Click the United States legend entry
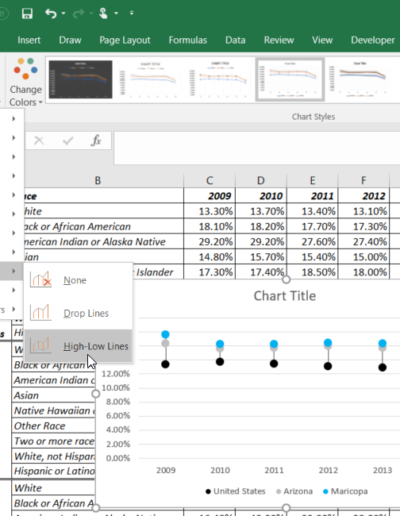Screen dimensions: 400x516 tap(236, 491)
